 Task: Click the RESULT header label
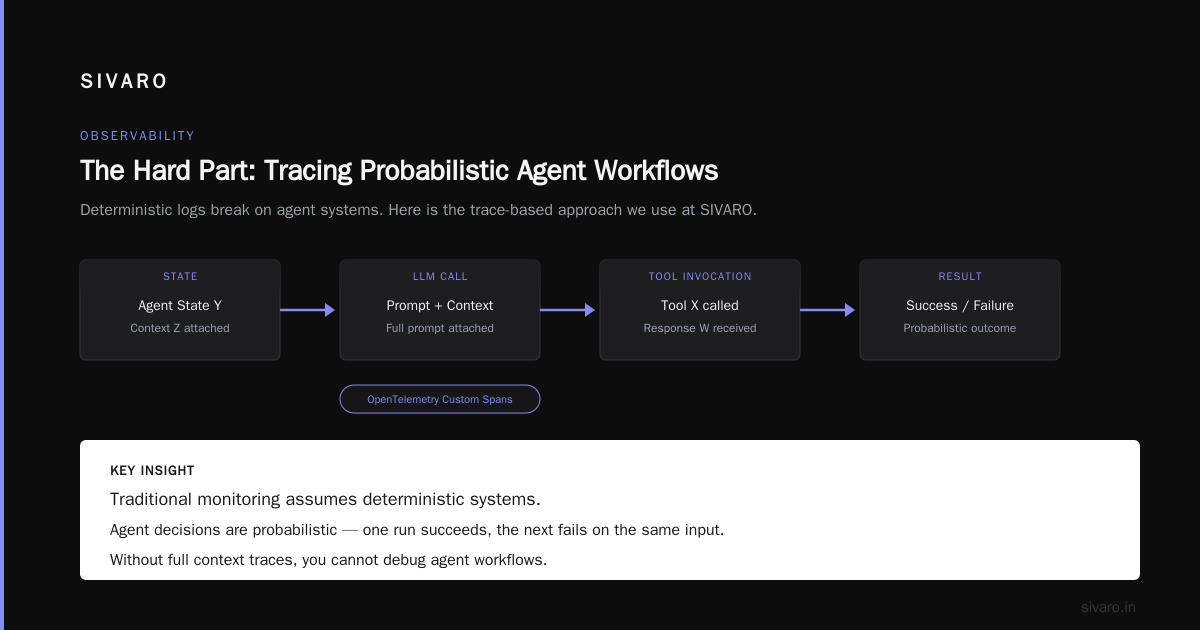[960, 276]
